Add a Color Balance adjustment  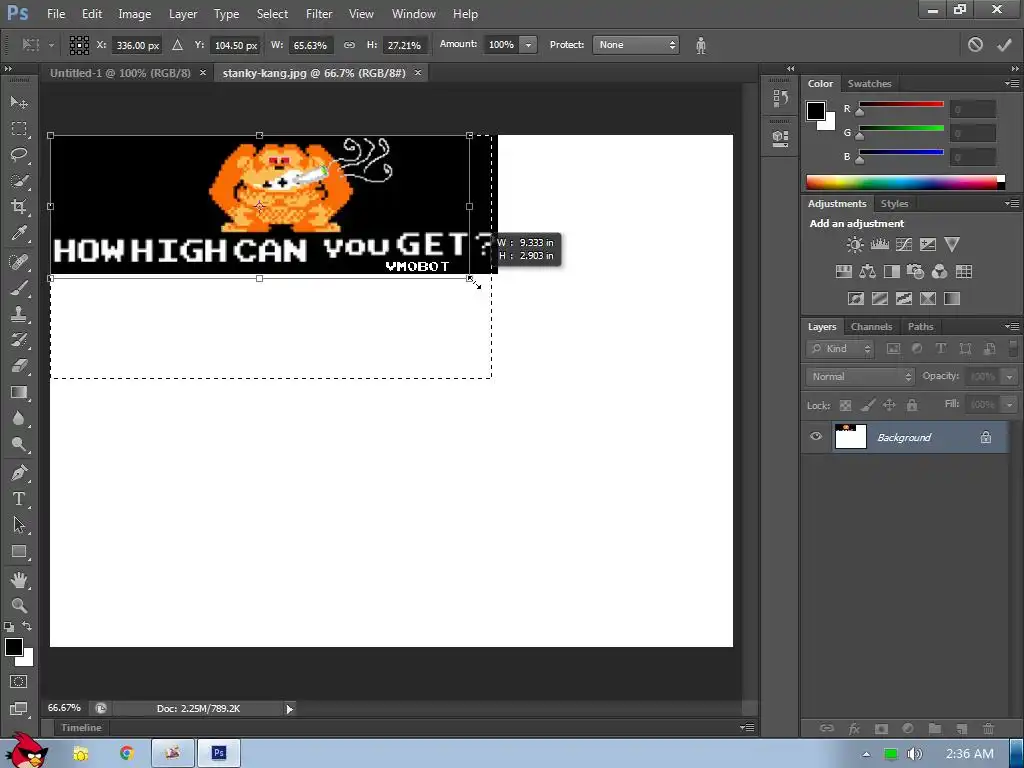(x=867, y=272)
